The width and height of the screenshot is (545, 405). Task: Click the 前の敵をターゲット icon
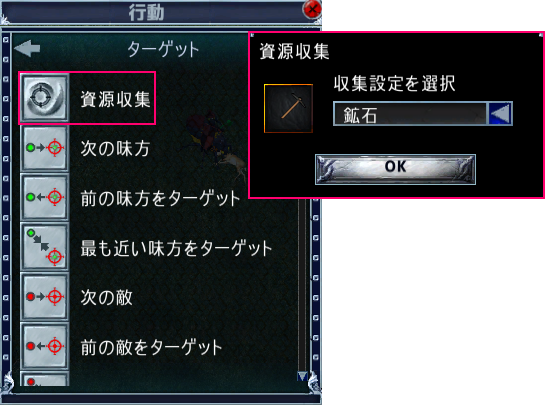[44, 346]
